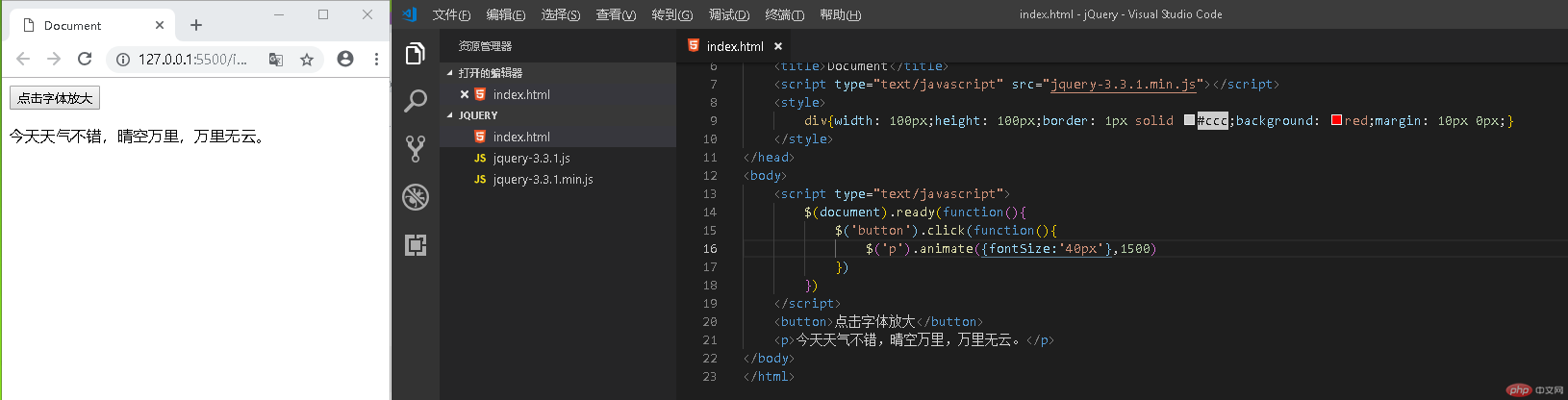1568x400 pixels.
Task: Open the 终端(T) menu
Action: pos(784,14)
